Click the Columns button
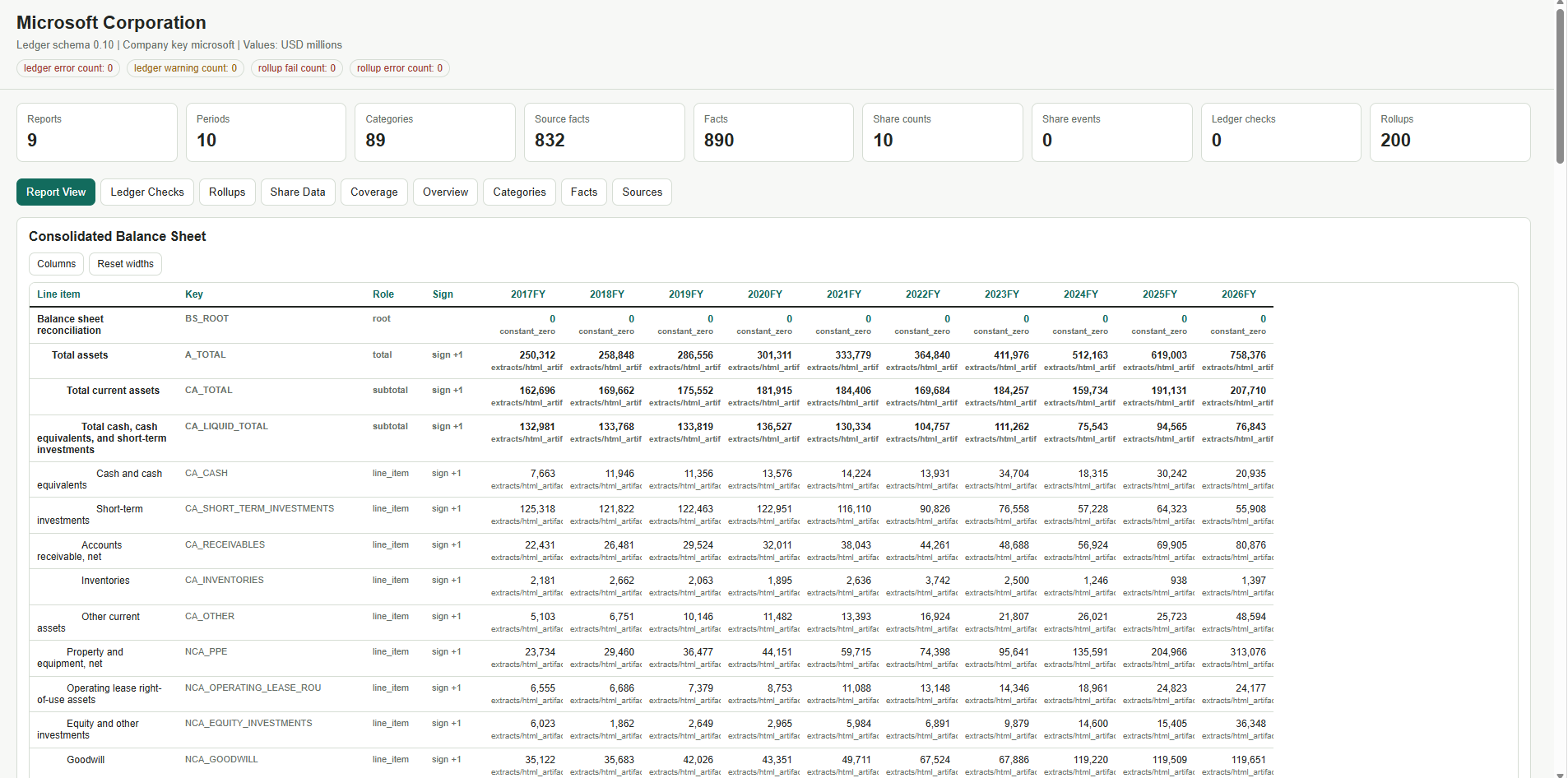Screen dimensions: 1568x778 56,264
